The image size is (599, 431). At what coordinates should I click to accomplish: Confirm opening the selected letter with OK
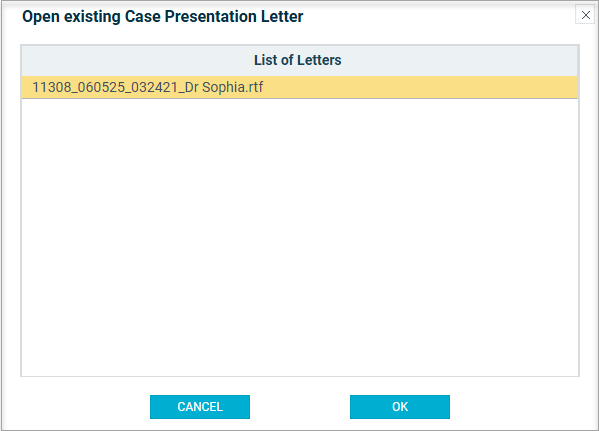pos(400,407)
